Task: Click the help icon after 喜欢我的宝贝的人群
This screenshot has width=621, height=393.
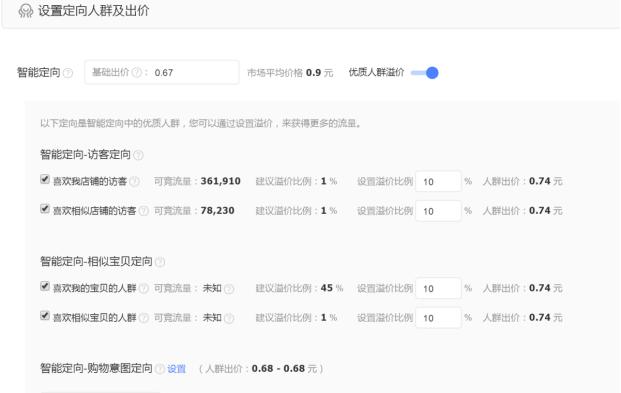Action: pos(144,288)
